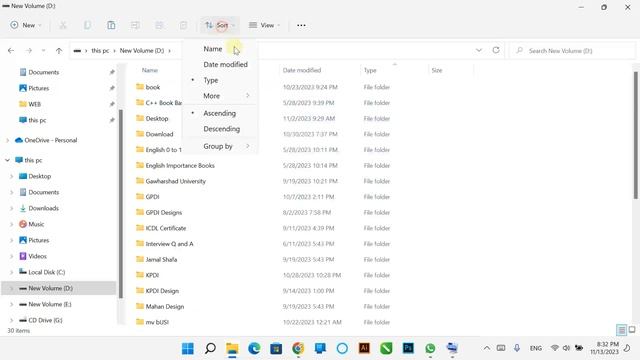Select ICDL Certificate folder
Viewport: 640px width, 360px height.
(x=166, y=228)
